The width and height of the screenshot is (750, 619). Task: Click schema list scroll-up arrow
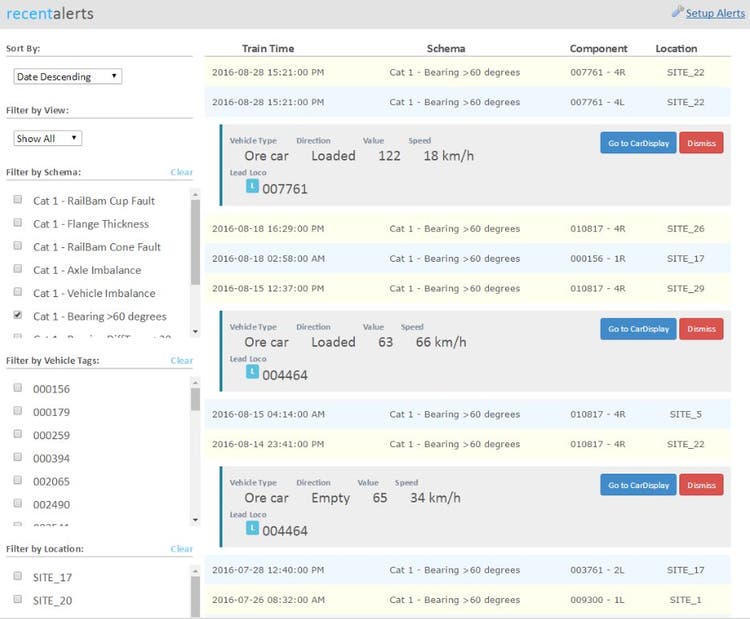click(x=195, y=195)
